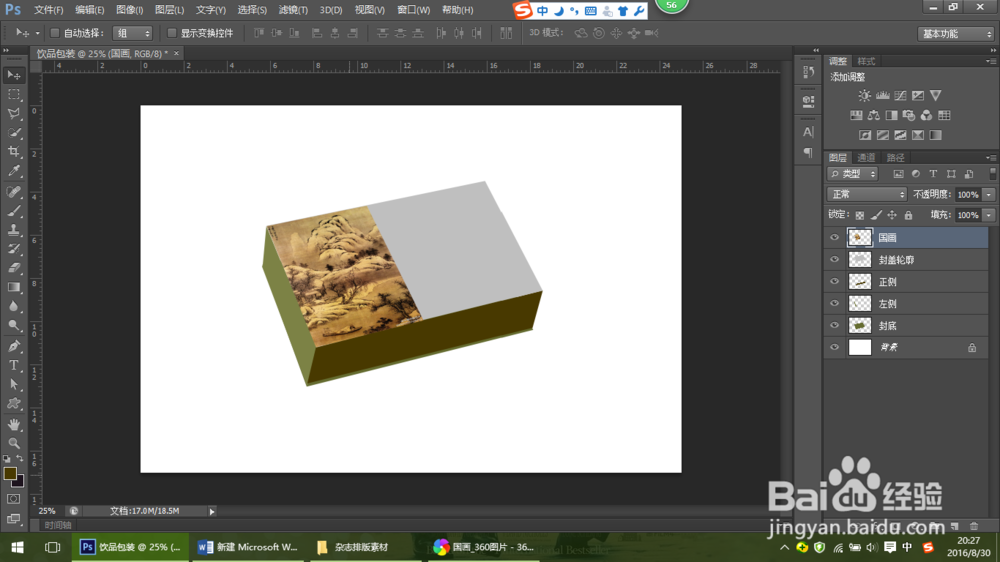Toggle lock transparent pixels

860,216
